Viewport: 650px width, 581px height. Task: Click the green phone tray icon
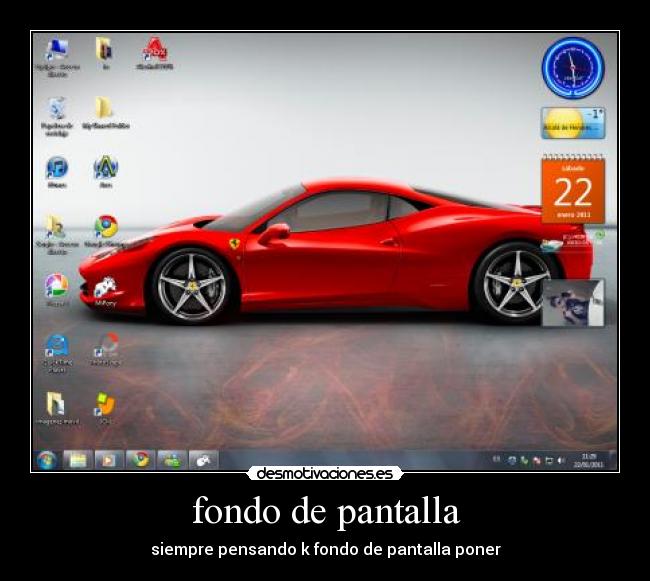pos(524,460)
